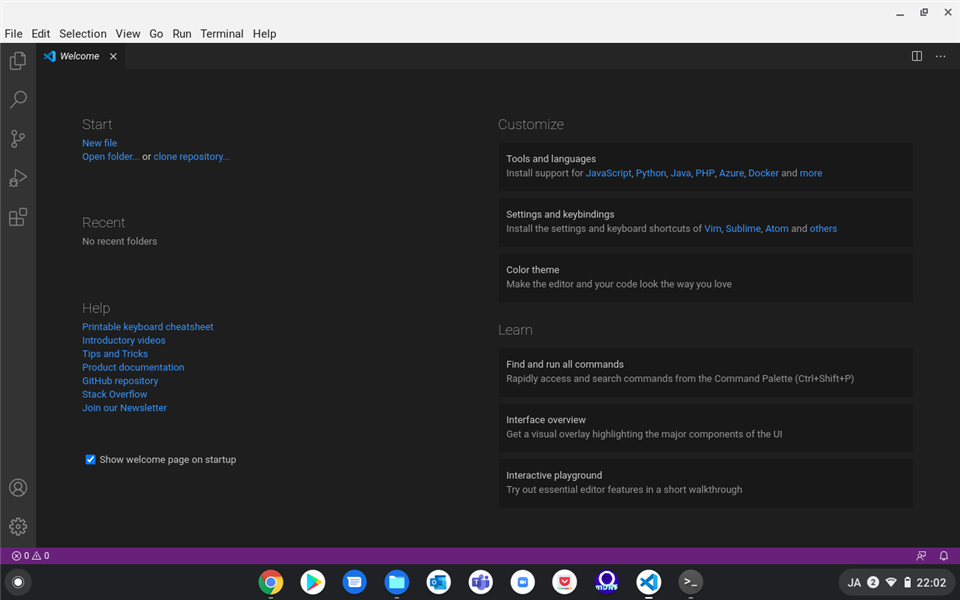The height and width of the screenshot is (600, 960).
Task: Open the File menu
Action: click(x=13, y=34)
